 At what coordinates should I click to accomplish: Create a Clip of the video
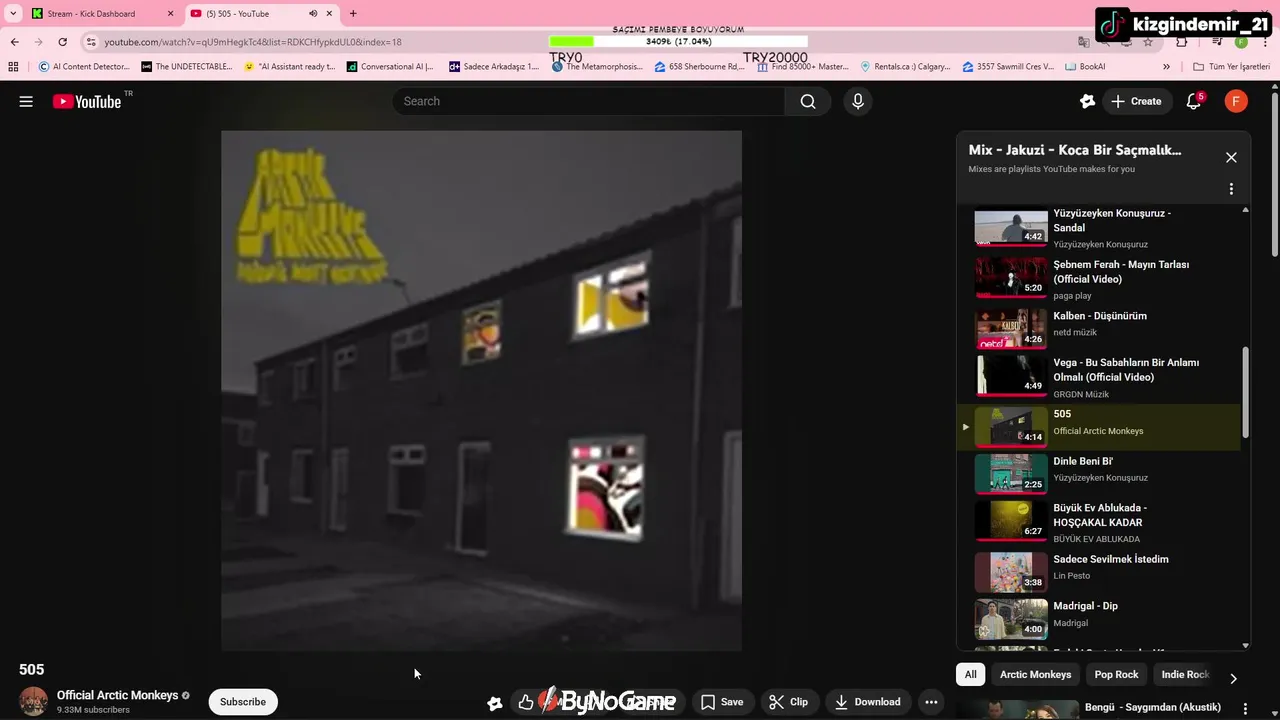pos(789,702)
